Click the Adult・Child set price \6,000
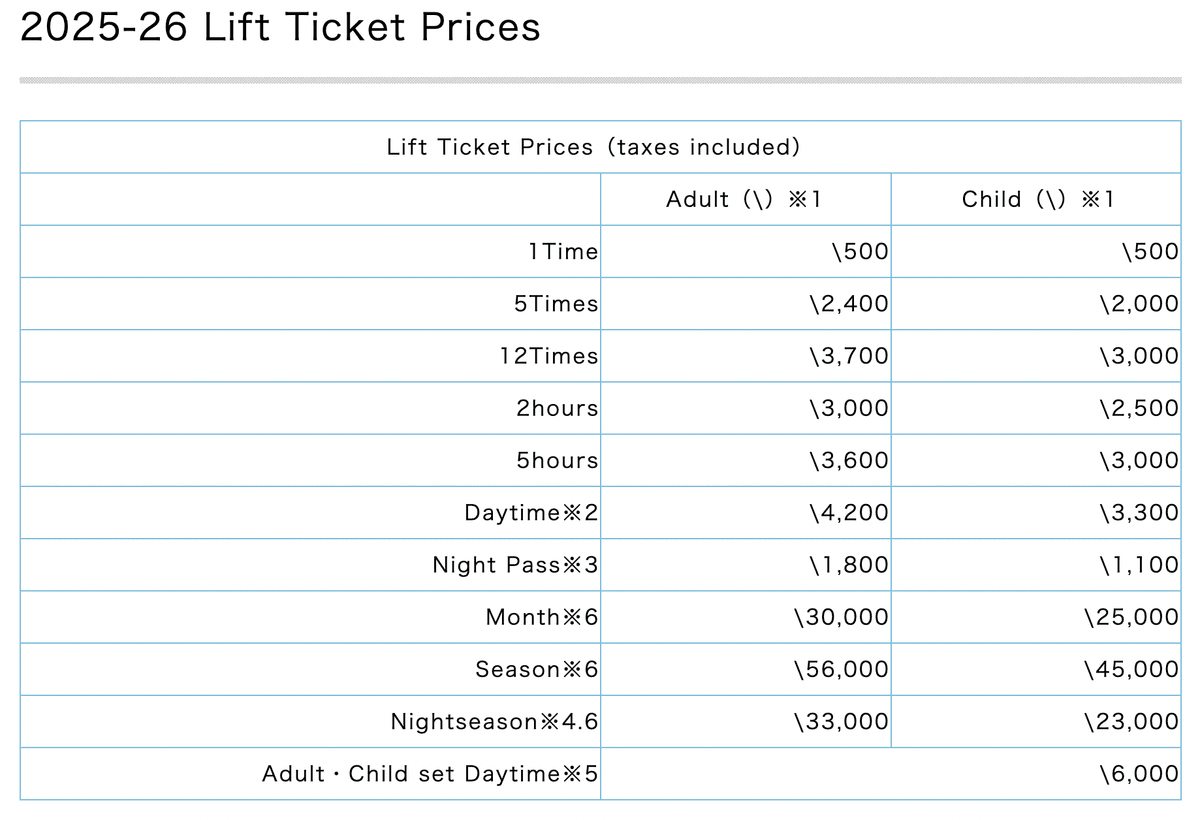Viewport: 1200px width, 820px height. [x=1139, y=774]
